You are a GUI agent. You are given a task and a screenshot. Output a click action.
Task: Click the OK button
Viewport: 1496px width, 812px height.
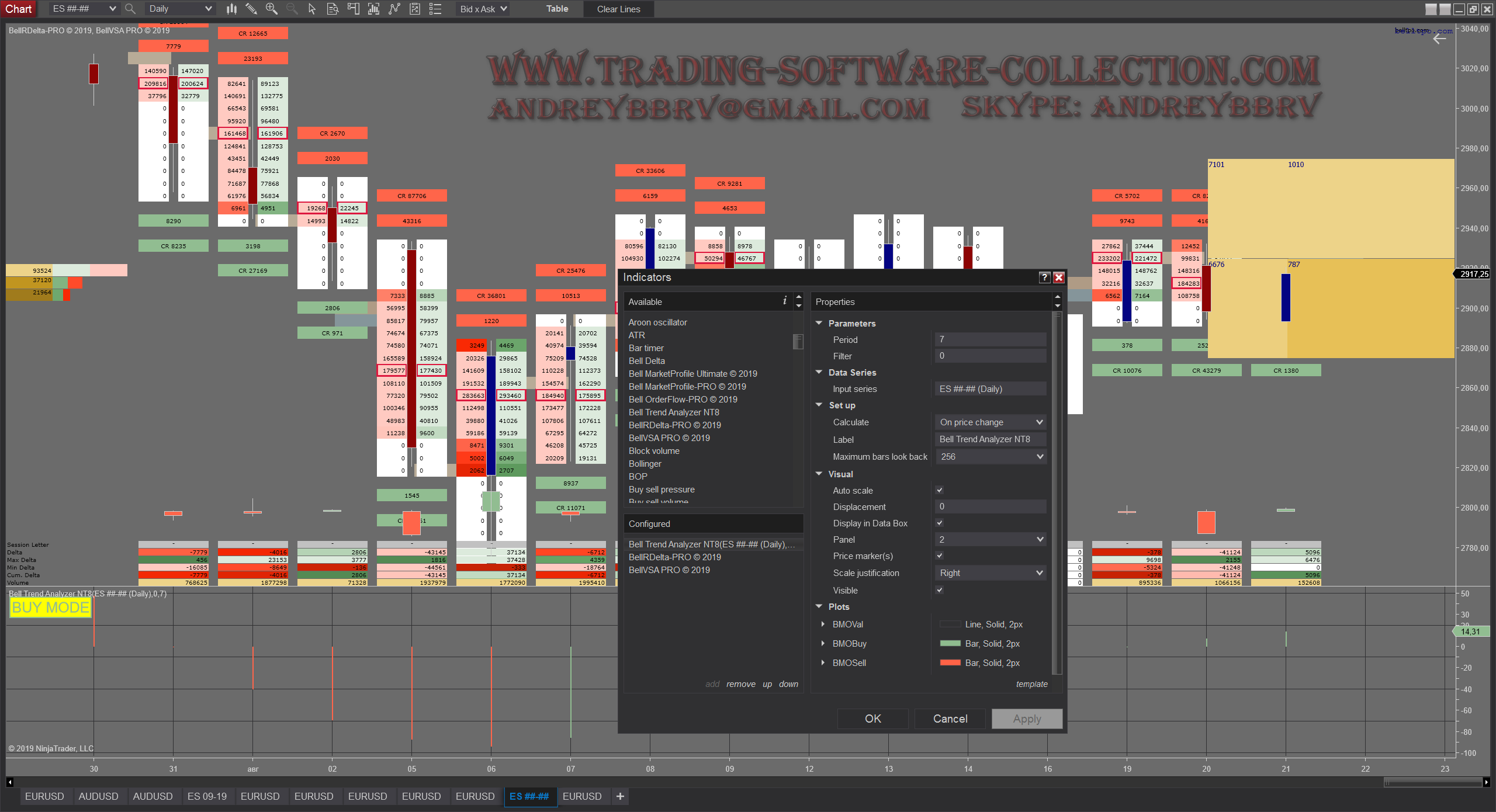[x=872, y=719]
